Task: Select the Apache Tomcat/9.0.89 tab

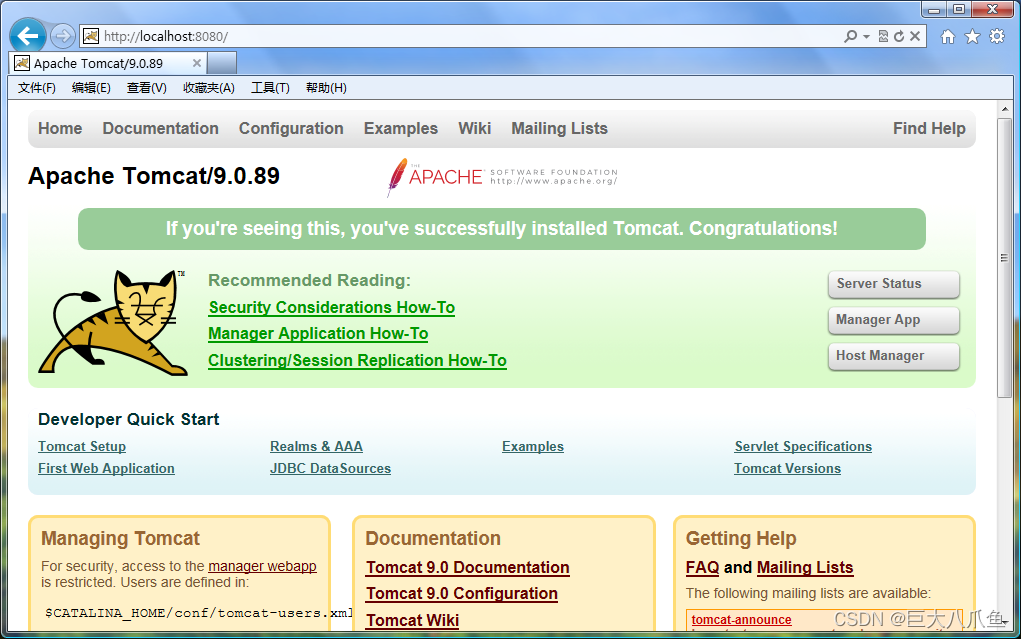Action: [109, 63]
